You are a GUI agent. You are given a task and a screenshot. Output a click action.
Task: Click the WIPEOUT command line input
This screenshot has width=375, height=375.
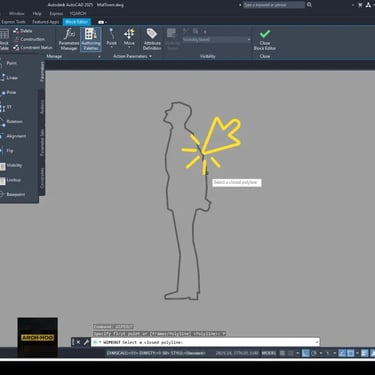click(x=205, y=342)
